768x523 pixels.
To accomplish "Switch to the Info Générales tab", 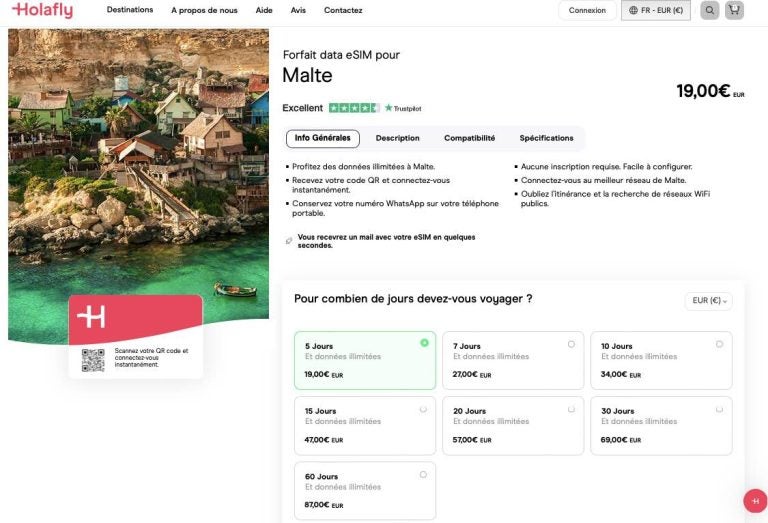I will click(323, 139).
